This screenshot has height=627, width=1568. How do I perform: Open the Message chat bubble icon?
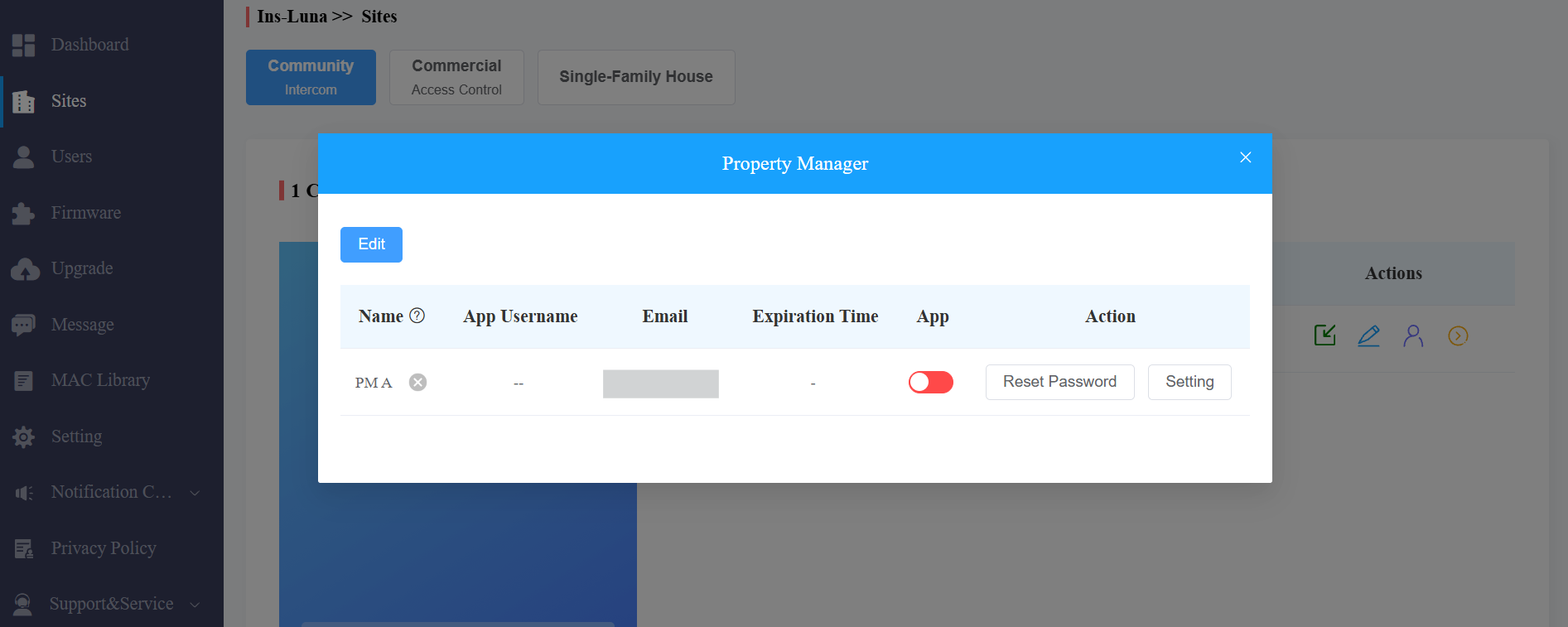coord(23,325)
